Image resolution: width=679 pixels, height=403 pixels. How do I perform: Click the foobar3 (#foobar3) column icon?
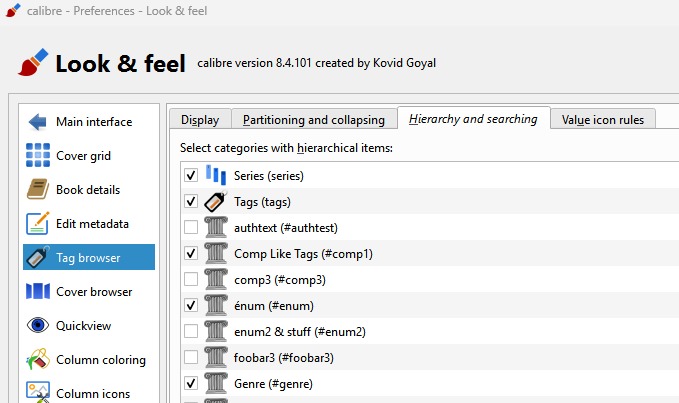(x=216, y=357)
